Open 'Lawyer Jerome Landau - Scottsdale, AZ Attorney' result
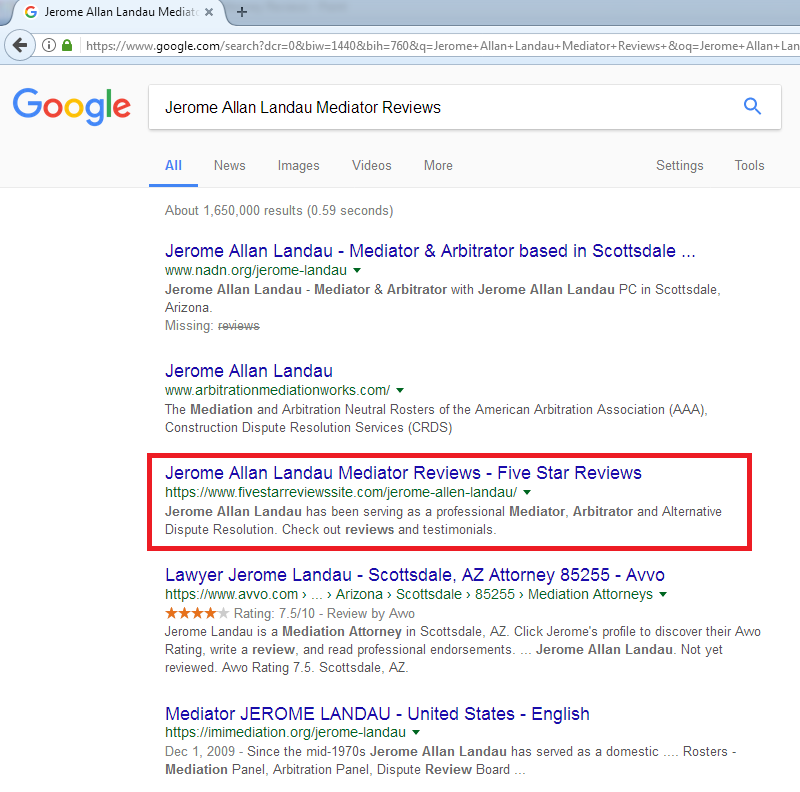Viewport: 800px width, 792px height. [415, 575]
